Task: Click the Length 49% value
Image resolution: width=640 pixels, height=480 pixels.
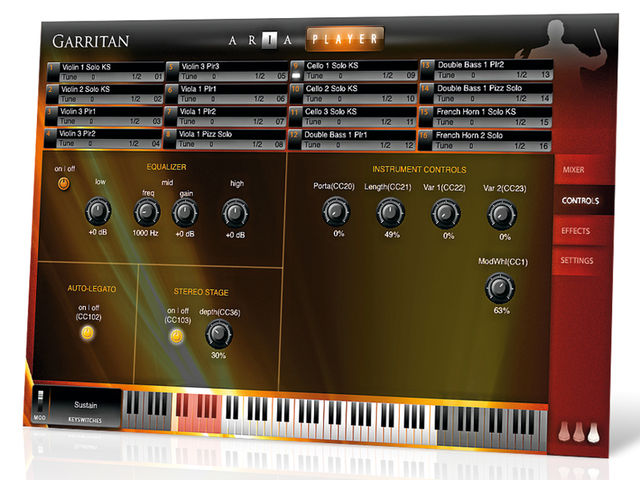Action: (392, 235)
